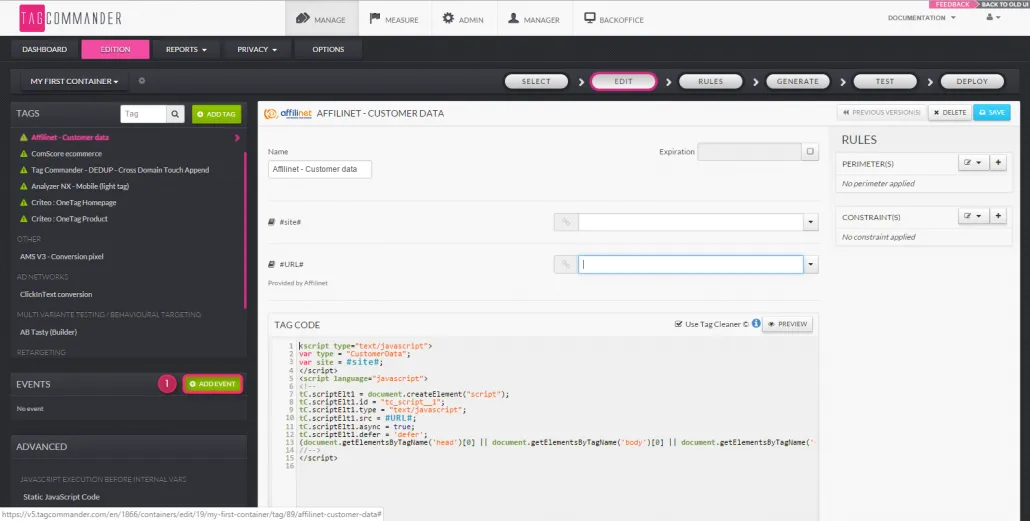Open container settings gear icon
This screenshot has height=521, width=1030.
pyautogui.click(x=142, y=81)
